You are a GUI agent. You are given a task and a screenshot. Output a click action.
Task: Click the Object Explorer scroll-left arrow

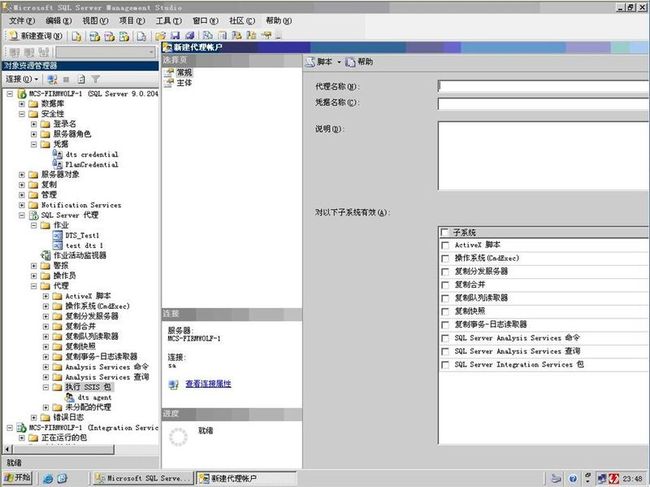[7, 449]
